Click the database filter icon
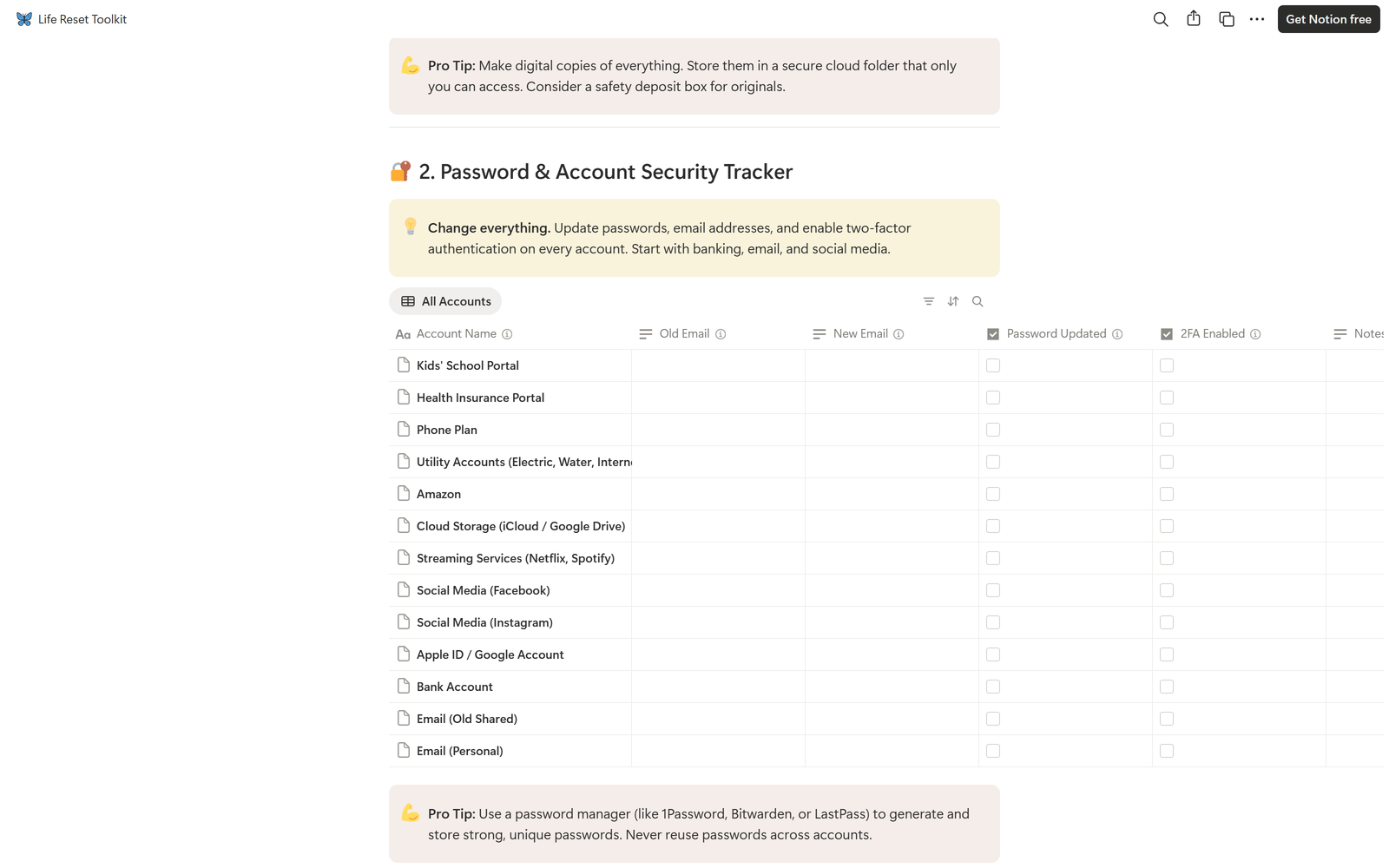 click(x=929, y=301)
